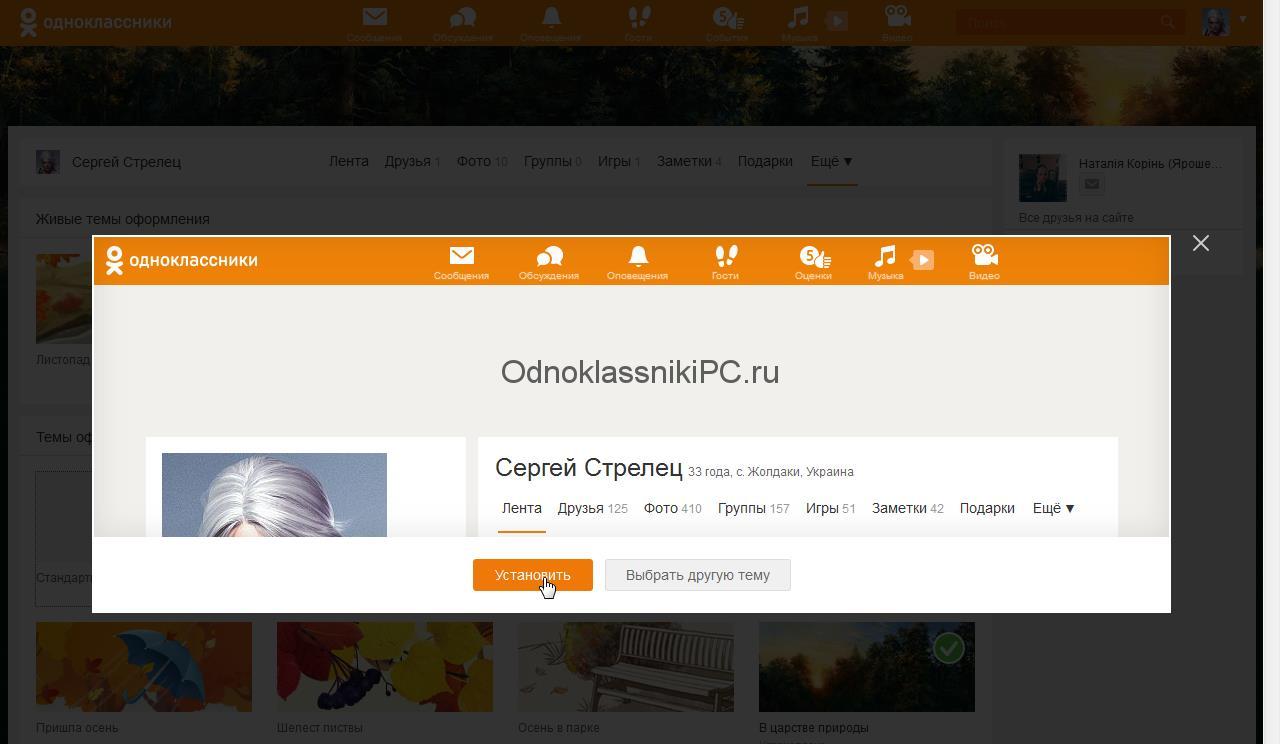Click profile photo in preview dialog
The height and width of the screenshot is (744, 1280).
[x=274, y=495]
